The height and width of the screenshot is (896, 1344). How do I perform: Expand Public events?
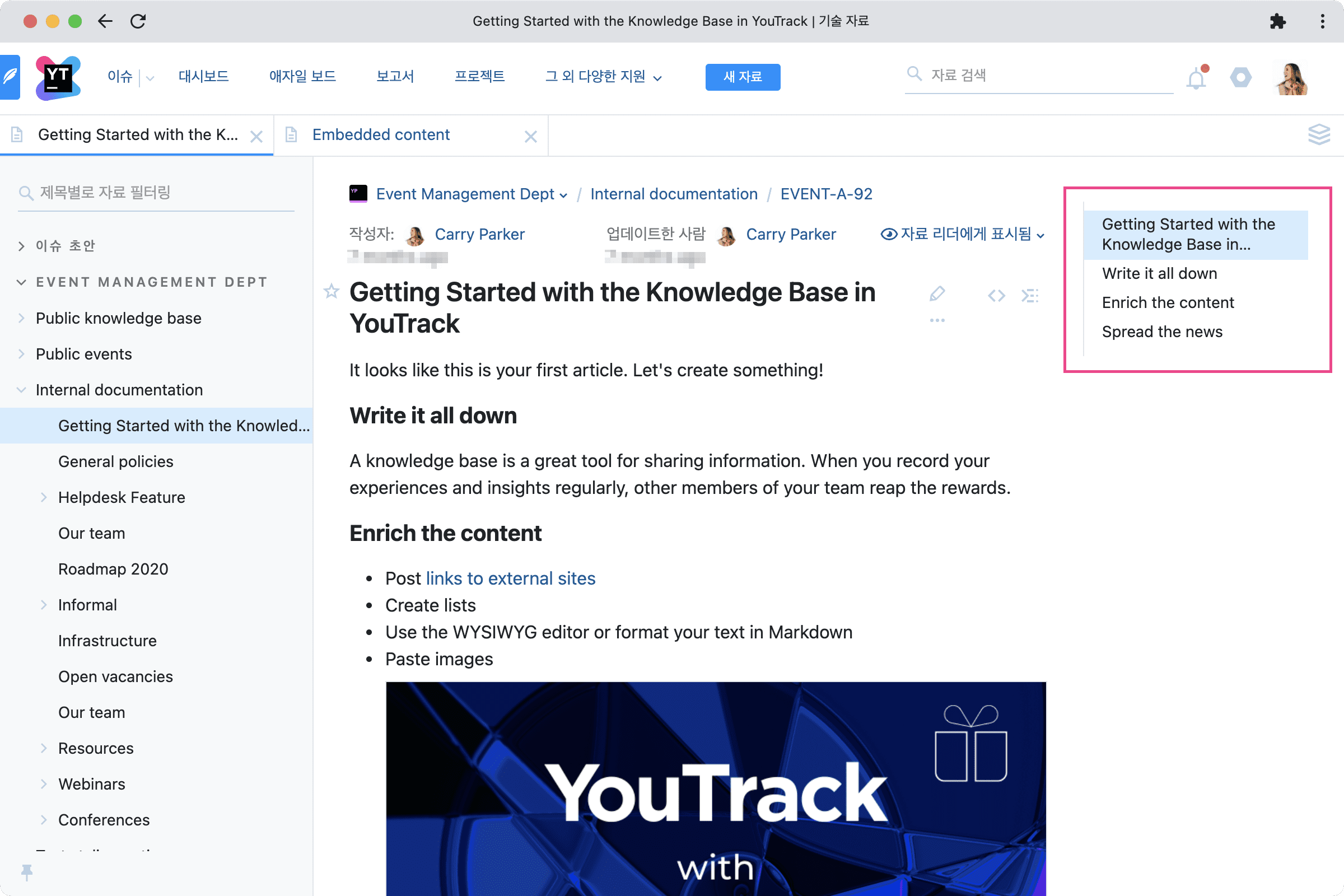click(x=21, y=354)
